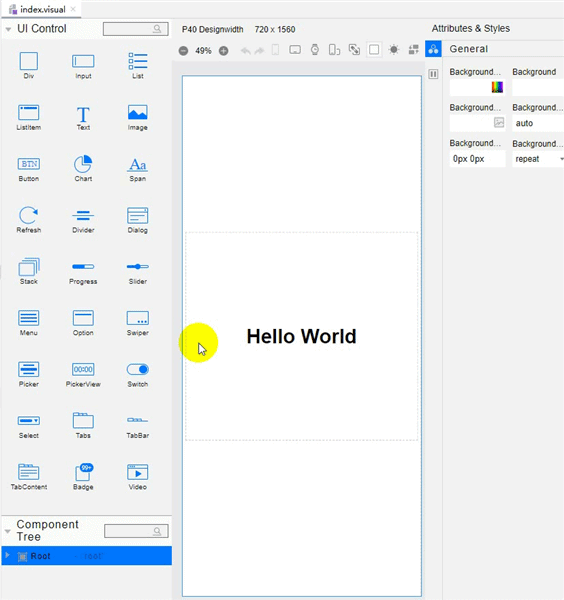This screenshot has width=564, height=600.
Task: Toggle the pause panel icon beside canvas
Action: pos(433,74)
